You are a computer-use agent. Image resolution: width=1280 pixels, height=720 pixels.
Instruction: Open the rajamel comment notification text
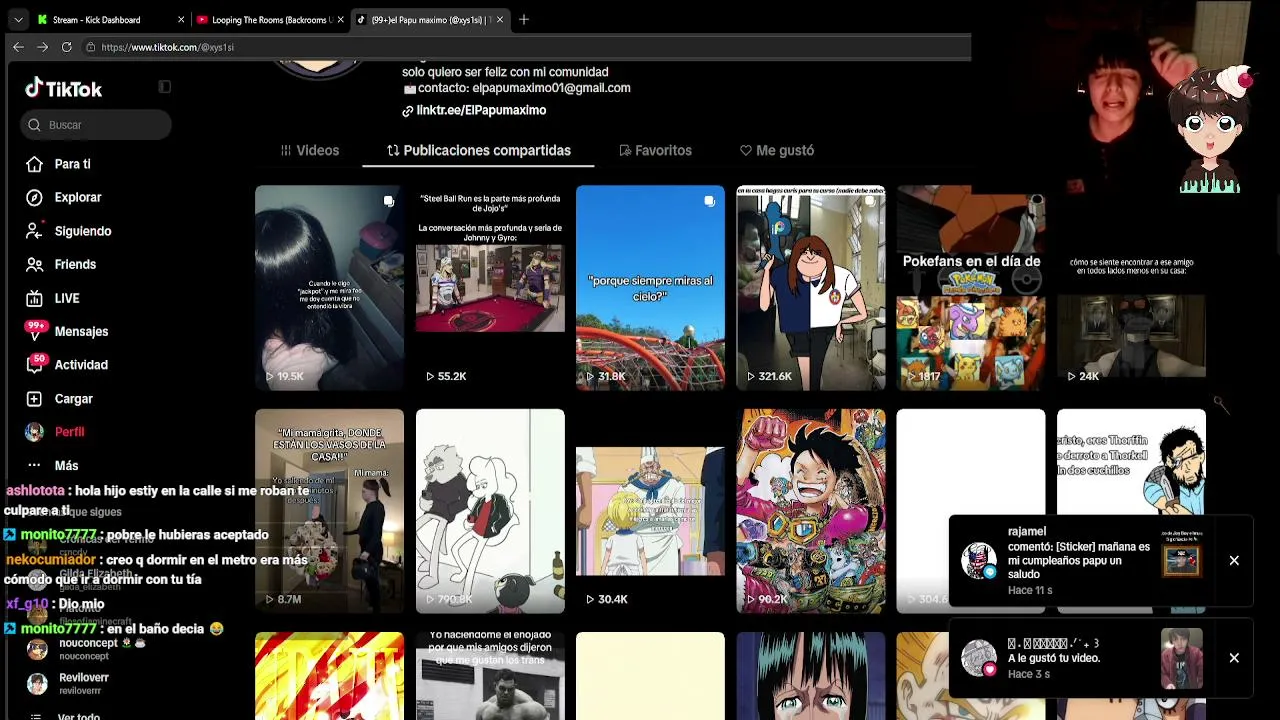pos(1079,561)
